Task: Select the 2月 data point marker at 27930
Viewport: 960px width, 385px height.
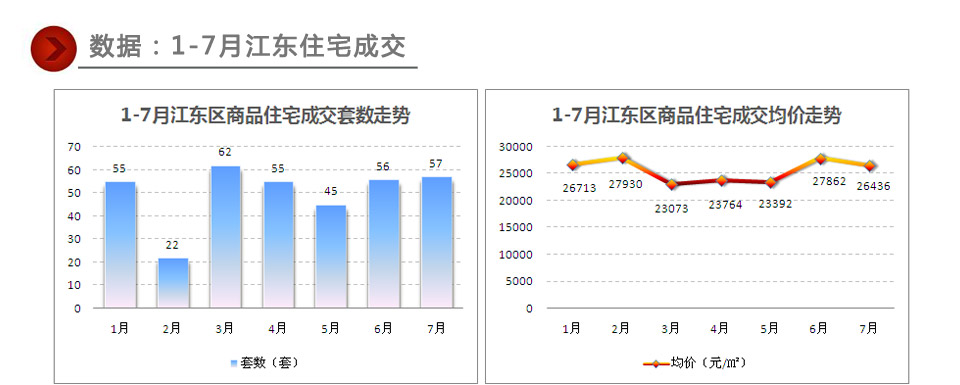Action: pos(623,158)
